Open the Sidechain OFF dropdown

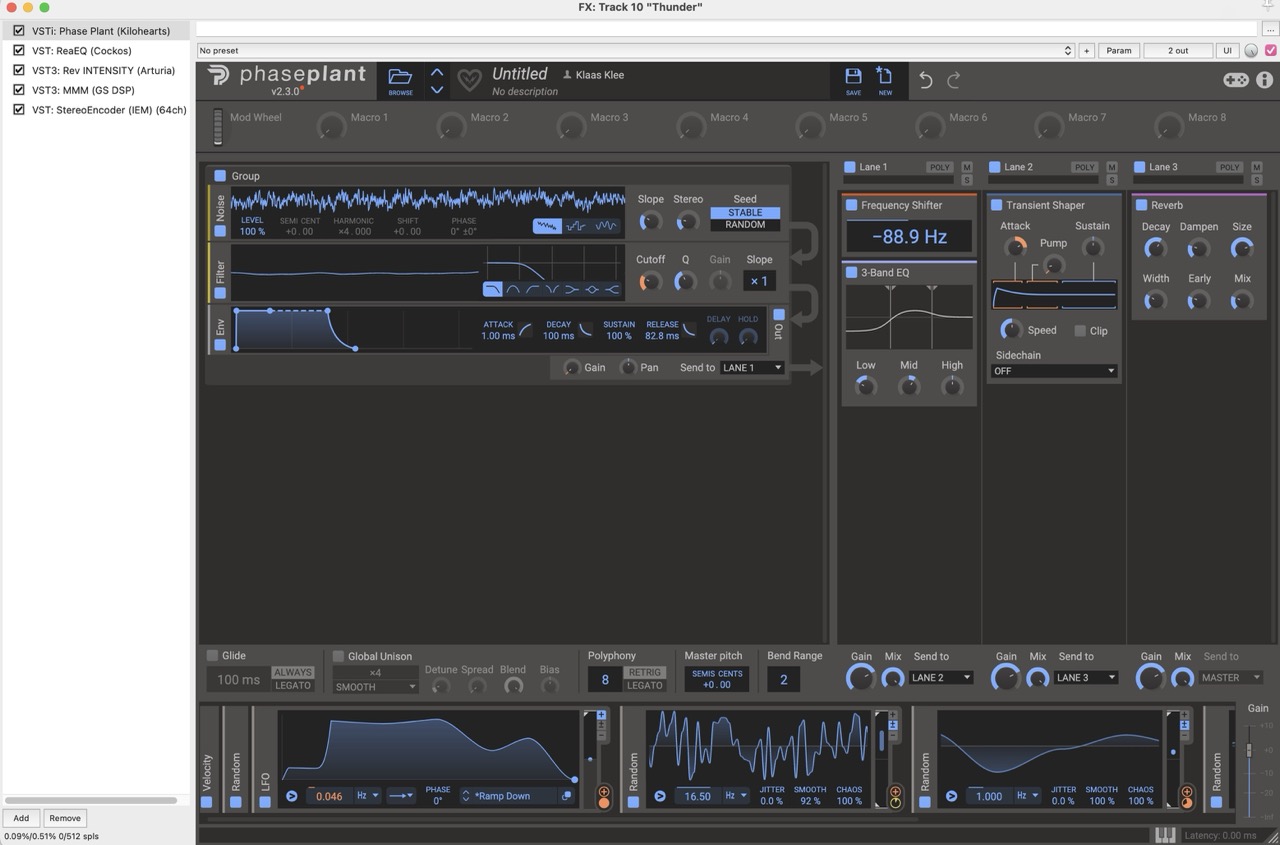coord(1053,371)
